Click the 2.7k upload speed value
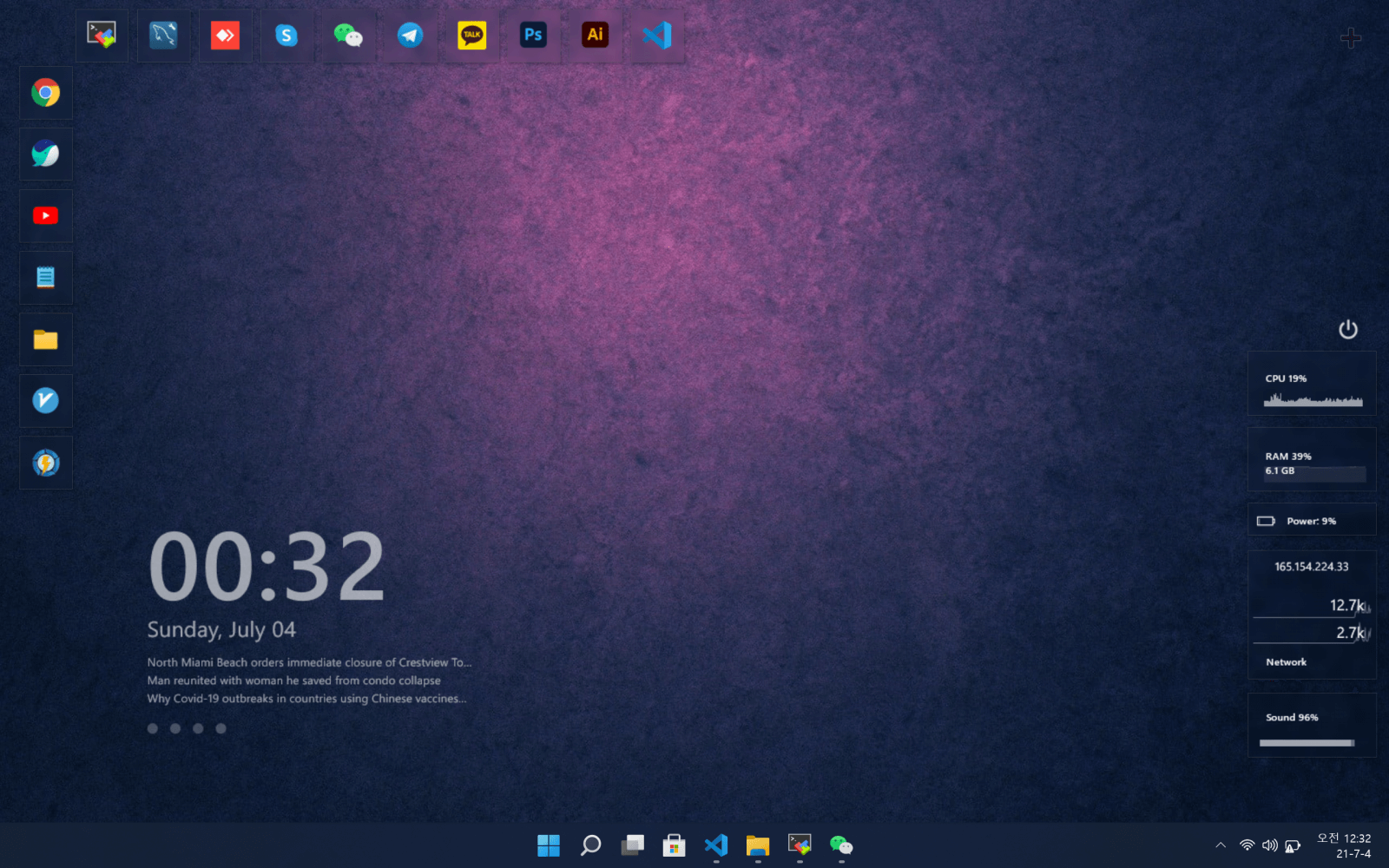The width and height of the screenshot is (1389, 868). coord(1350,633)
